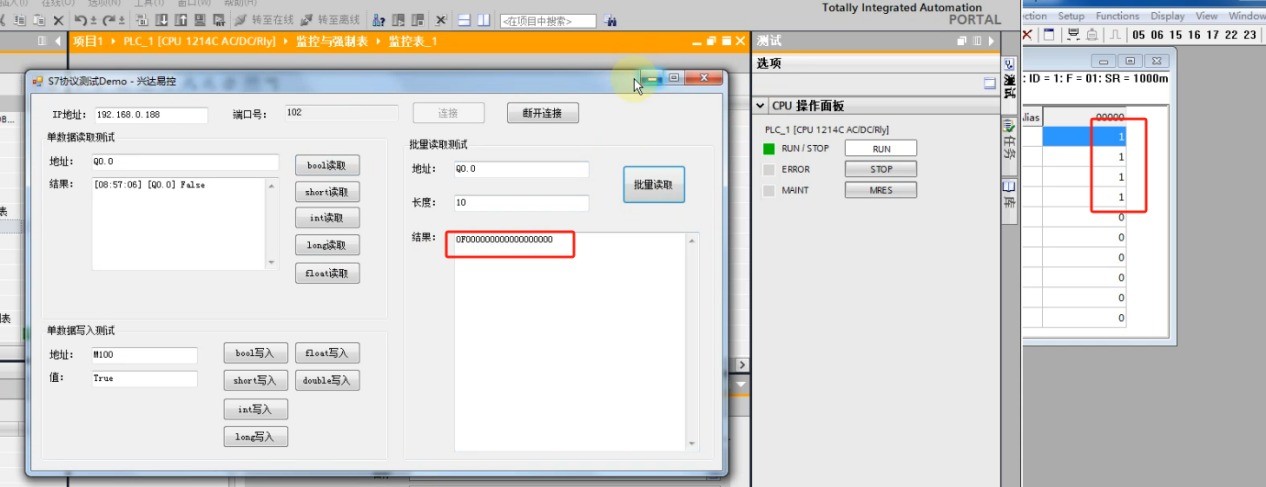Collapse the 测试 task card arrow

coord(991,41)
